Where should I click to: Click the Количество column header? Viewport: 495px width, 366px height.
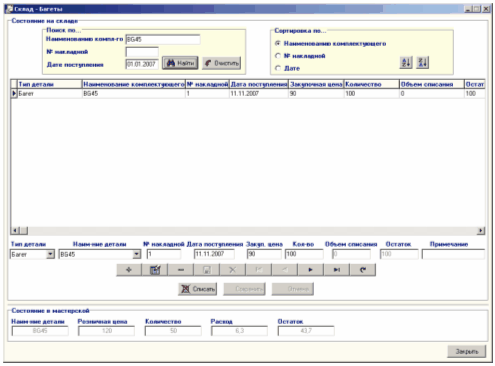click(371, 84)
